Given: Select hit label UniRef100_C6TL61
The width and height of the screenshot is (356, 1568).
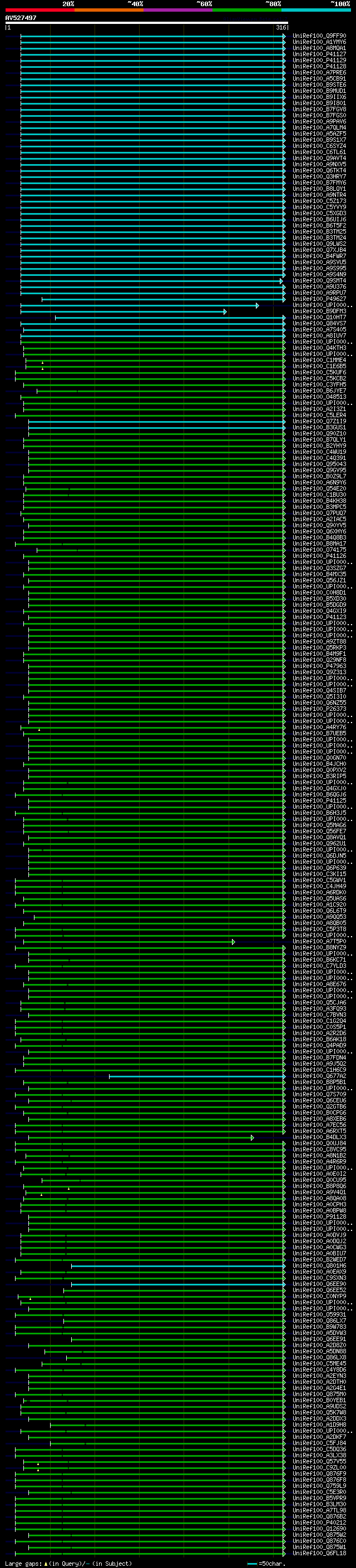Looking at the screenshot, I should click(319, 152).
